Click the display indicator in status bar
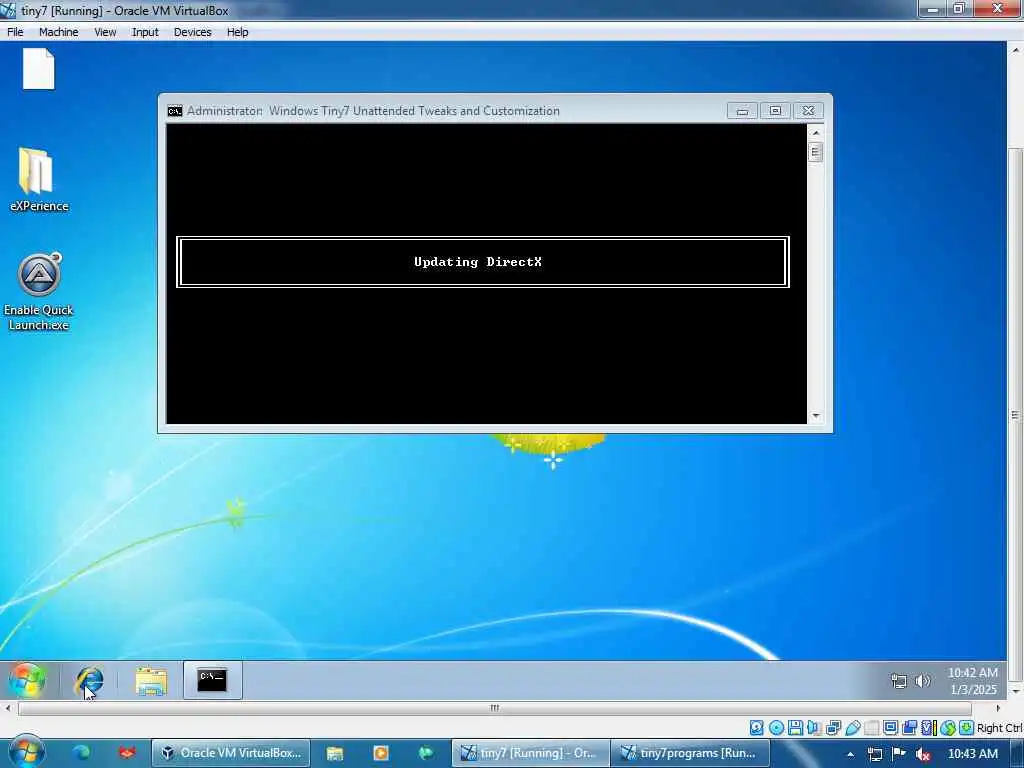 [x=891, y=728]
